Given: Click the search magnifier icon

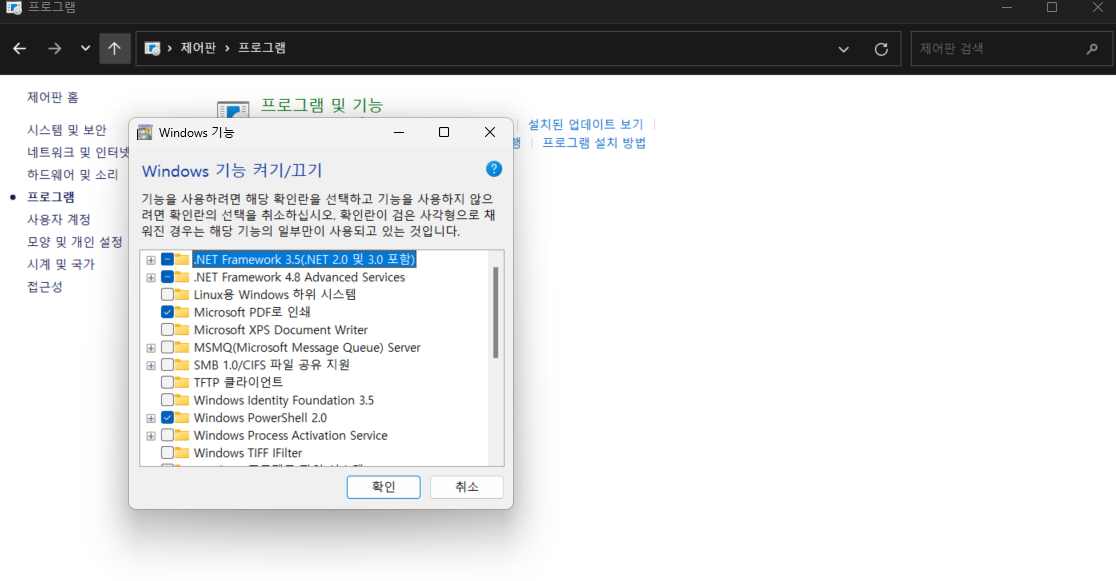Looking at the screenshot, I should (x=1092, y=48).
